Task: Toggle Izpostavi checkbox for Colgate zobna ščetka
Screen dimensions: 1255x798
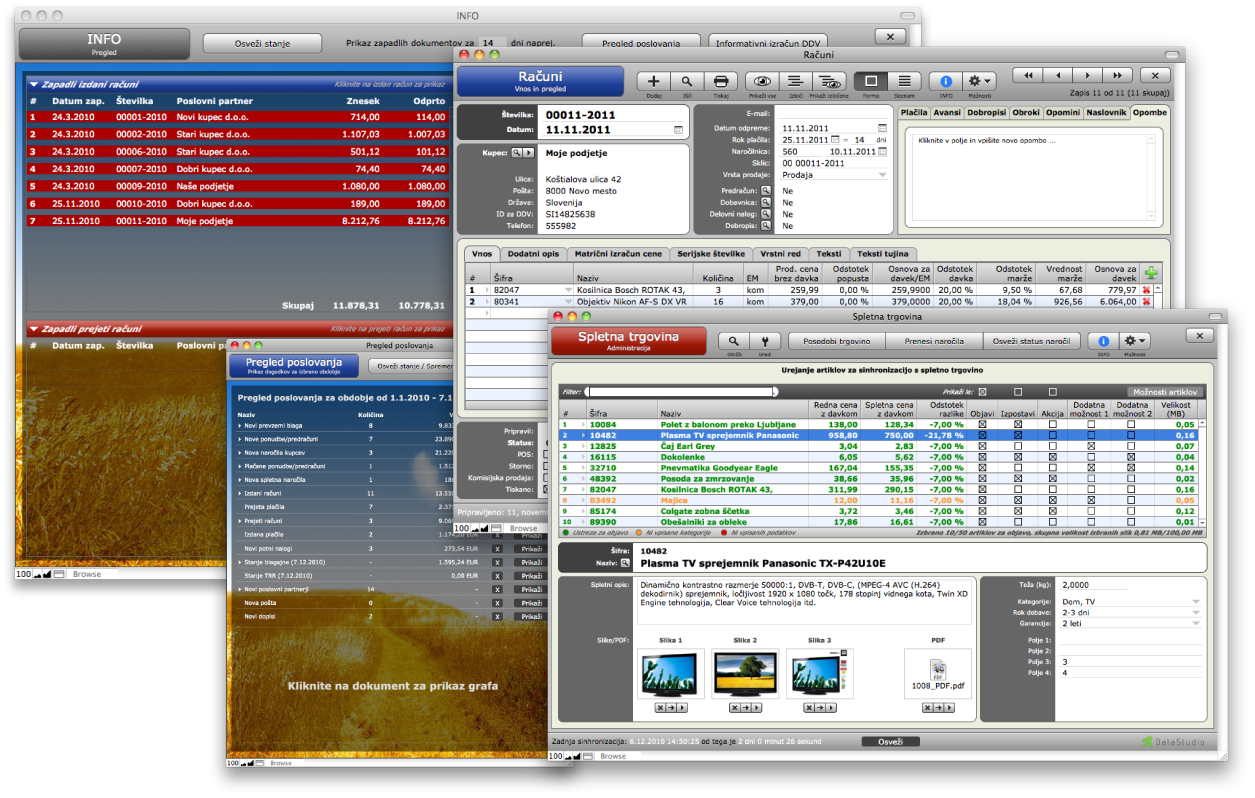Action: tap(1018, 511)
